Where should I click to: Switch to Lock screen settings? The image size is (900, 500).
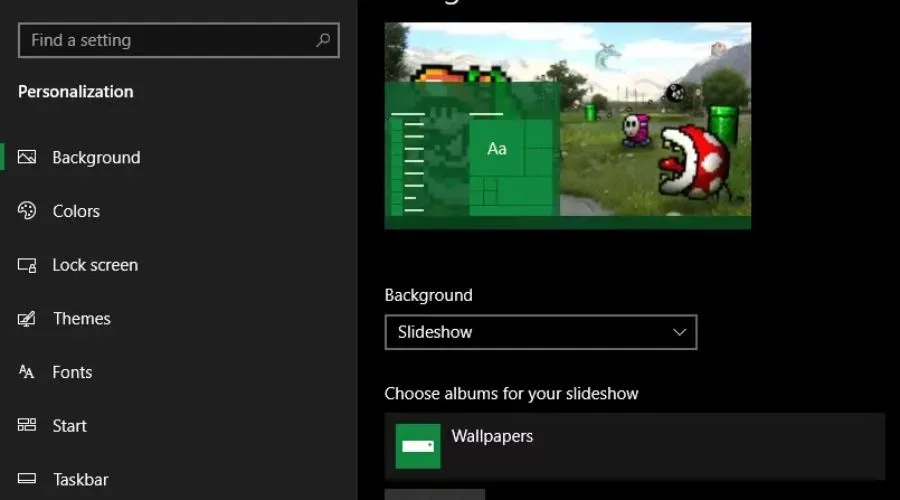coord(95,265)
